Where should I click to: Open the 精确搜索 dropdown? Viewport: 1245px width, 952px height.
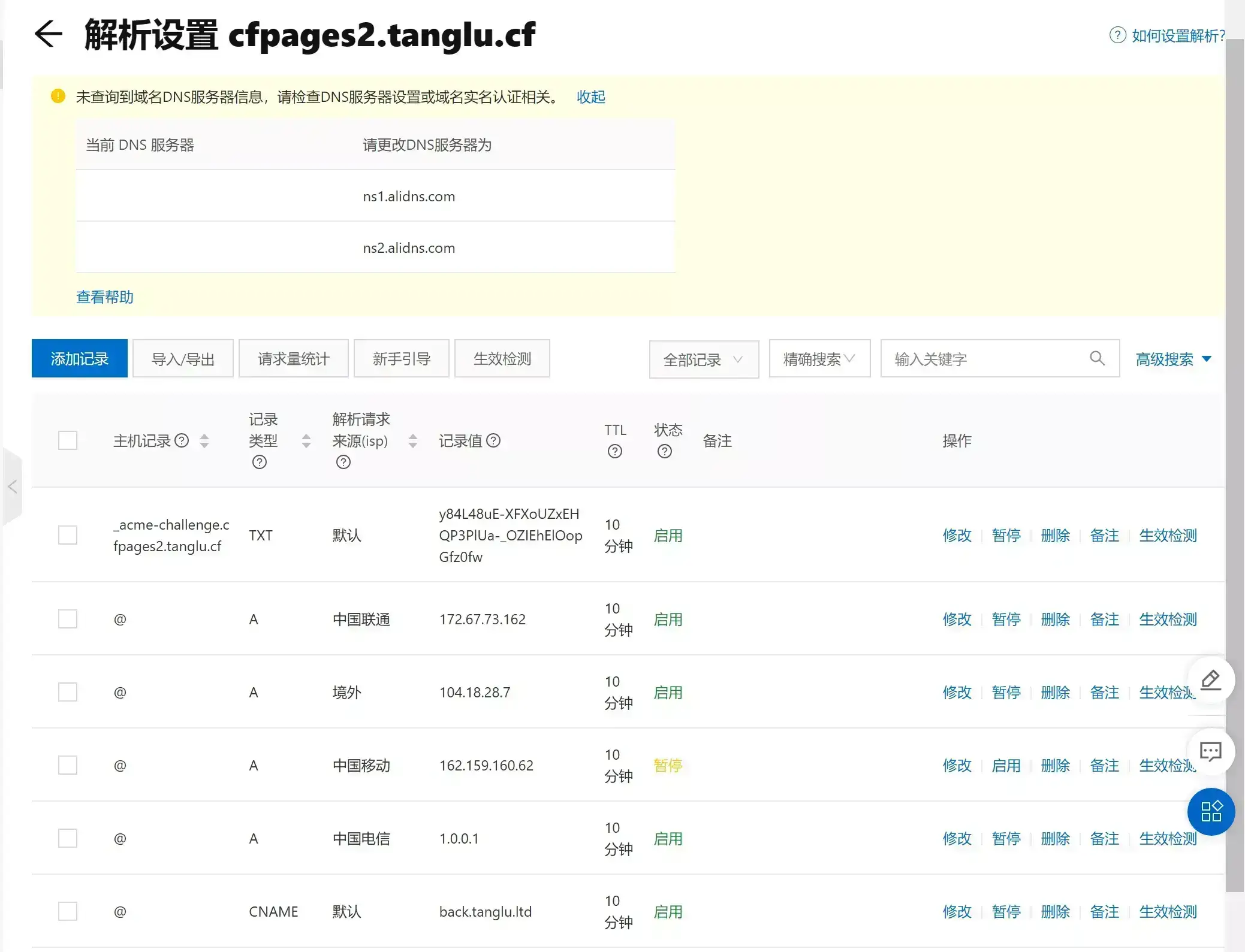(819, 359)
